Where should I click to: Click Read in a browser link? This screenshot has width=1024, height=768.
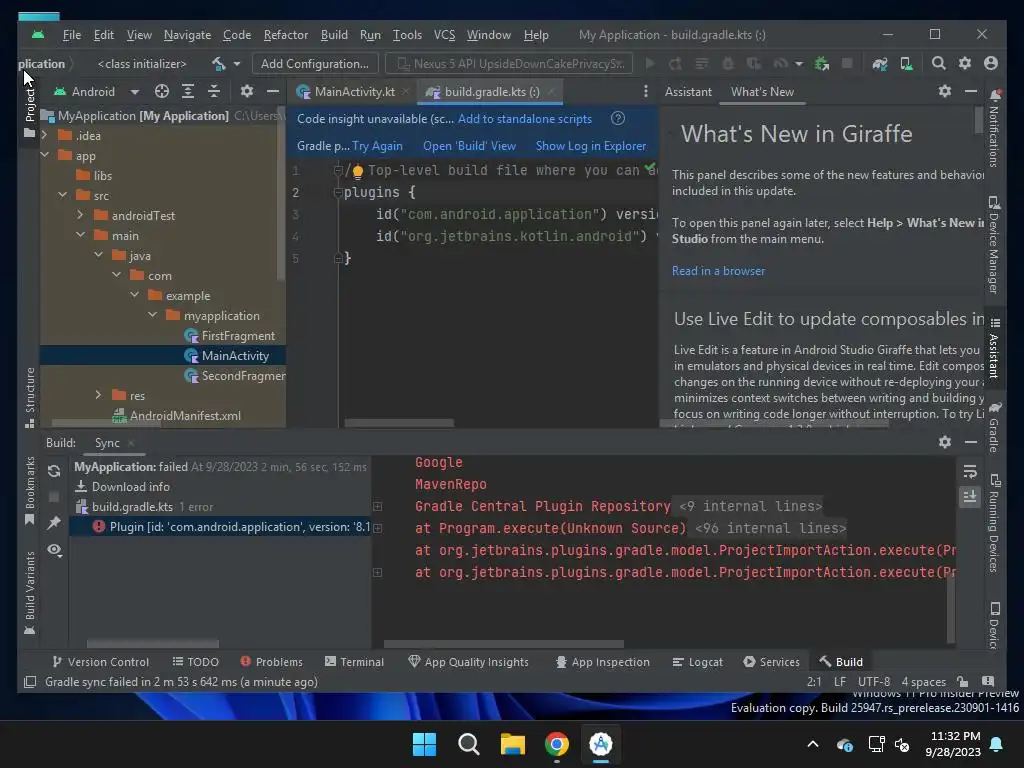[718, 270]
